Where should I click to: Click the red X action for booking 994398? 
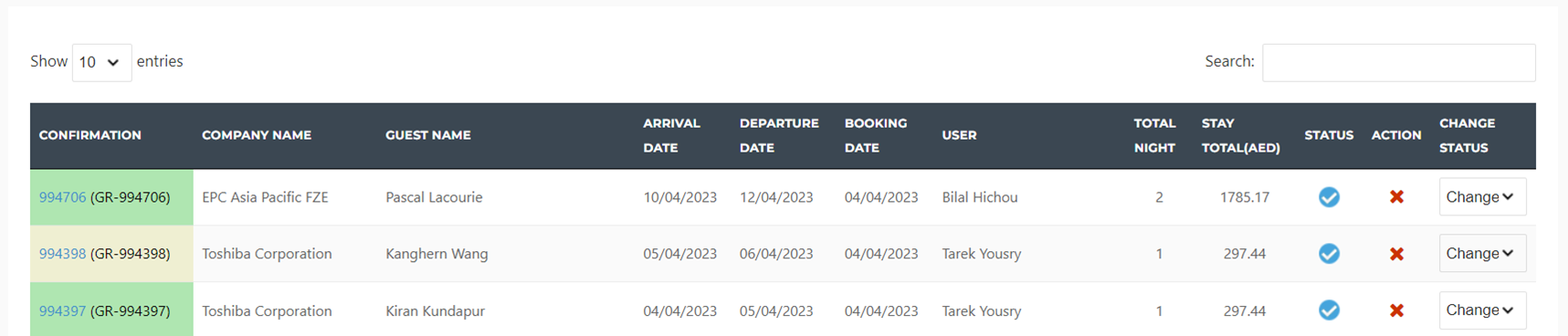[1396, 254]
